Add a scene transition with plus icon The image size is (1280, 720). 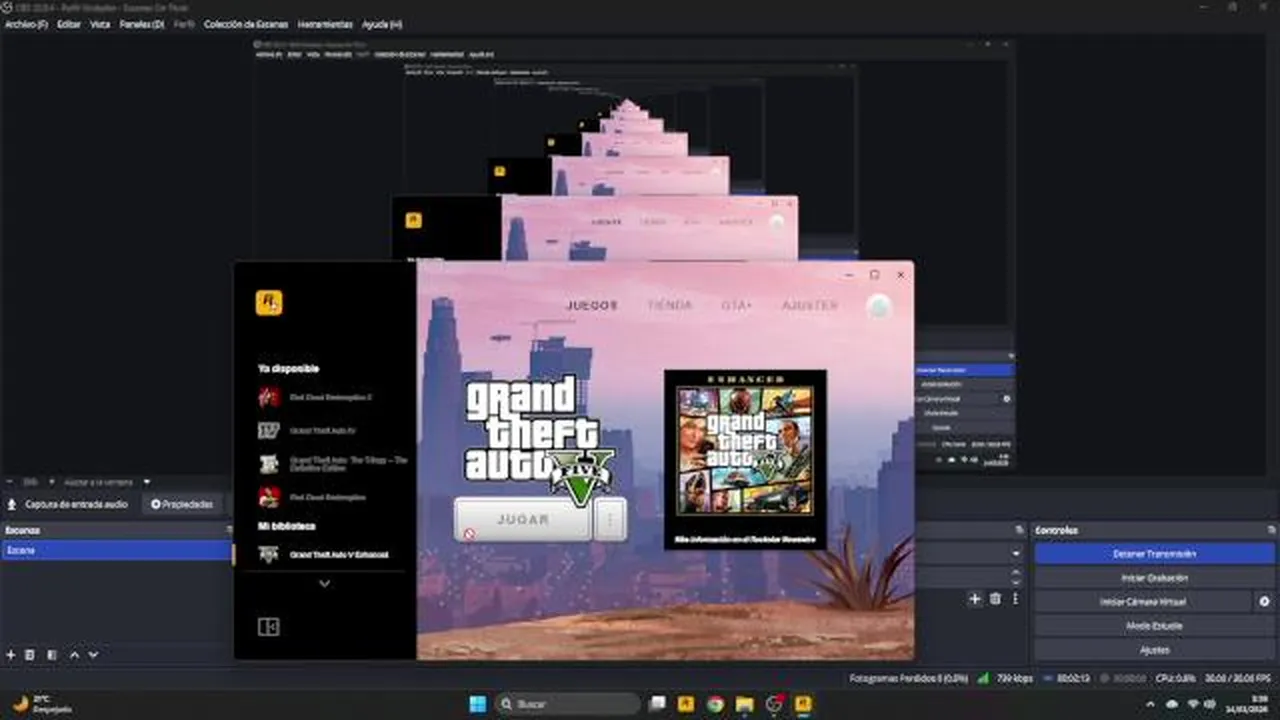coord(975,599)
